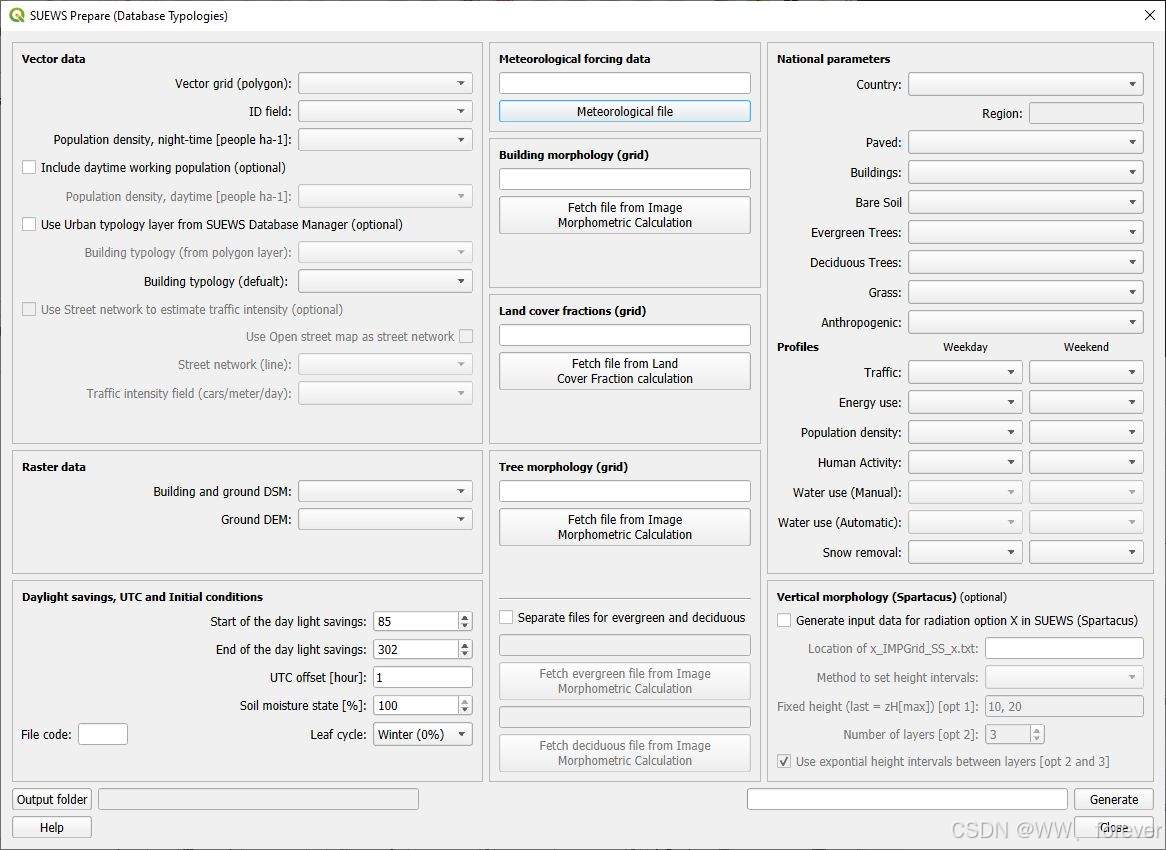This screenshot has height=850, width=1166.
Task: Open the Grass parameter dropdown
Action: click(x=1025, y=292)
